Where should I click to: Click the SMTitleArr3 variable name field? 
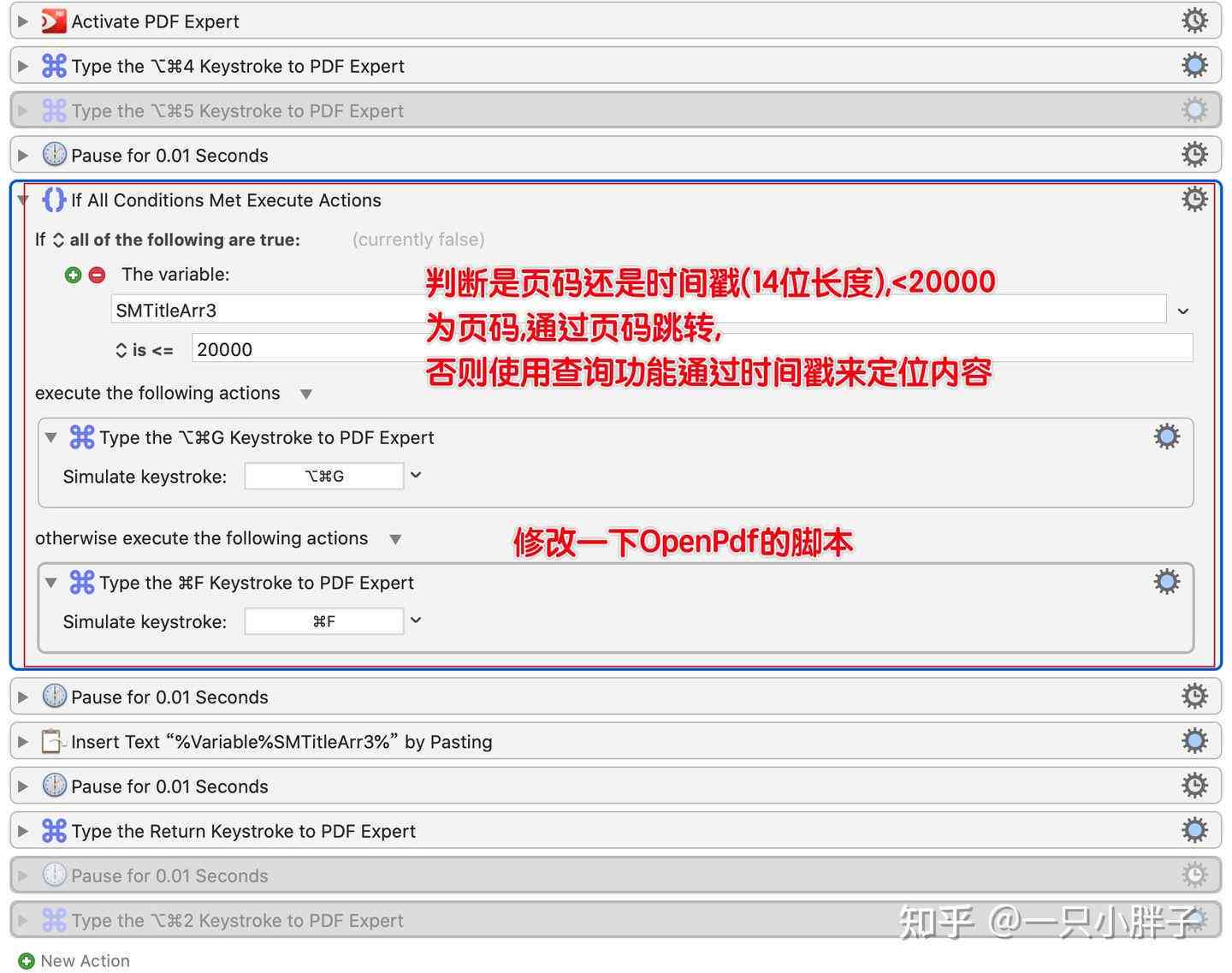coord(638,310)
